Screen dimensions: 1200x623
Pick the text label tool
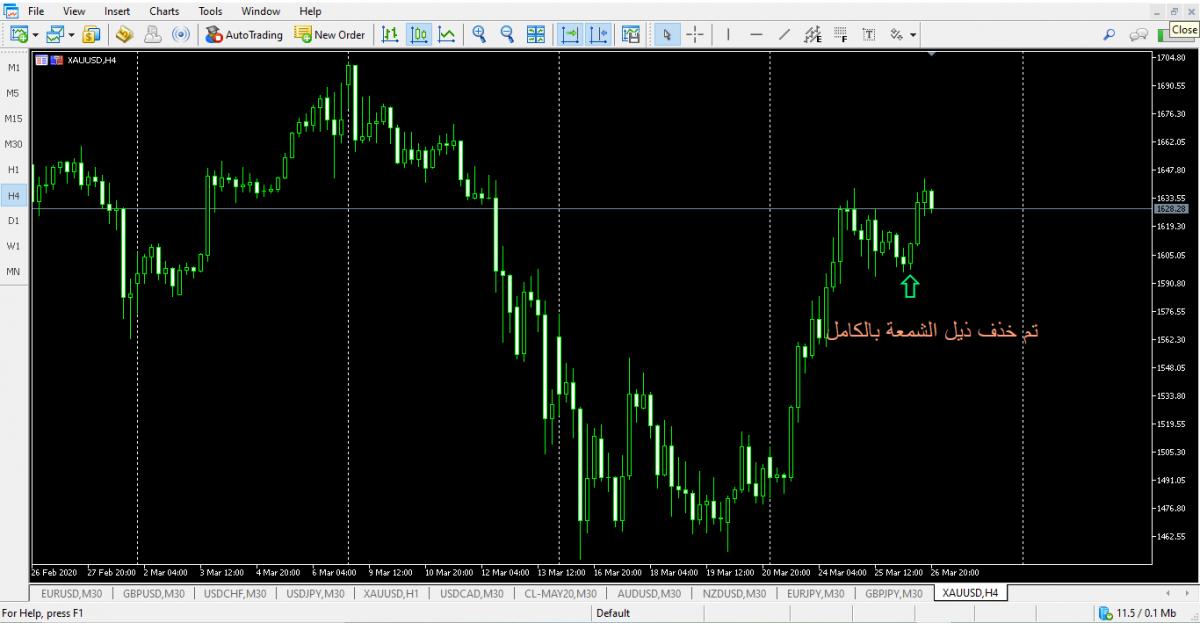pos(869,34)
